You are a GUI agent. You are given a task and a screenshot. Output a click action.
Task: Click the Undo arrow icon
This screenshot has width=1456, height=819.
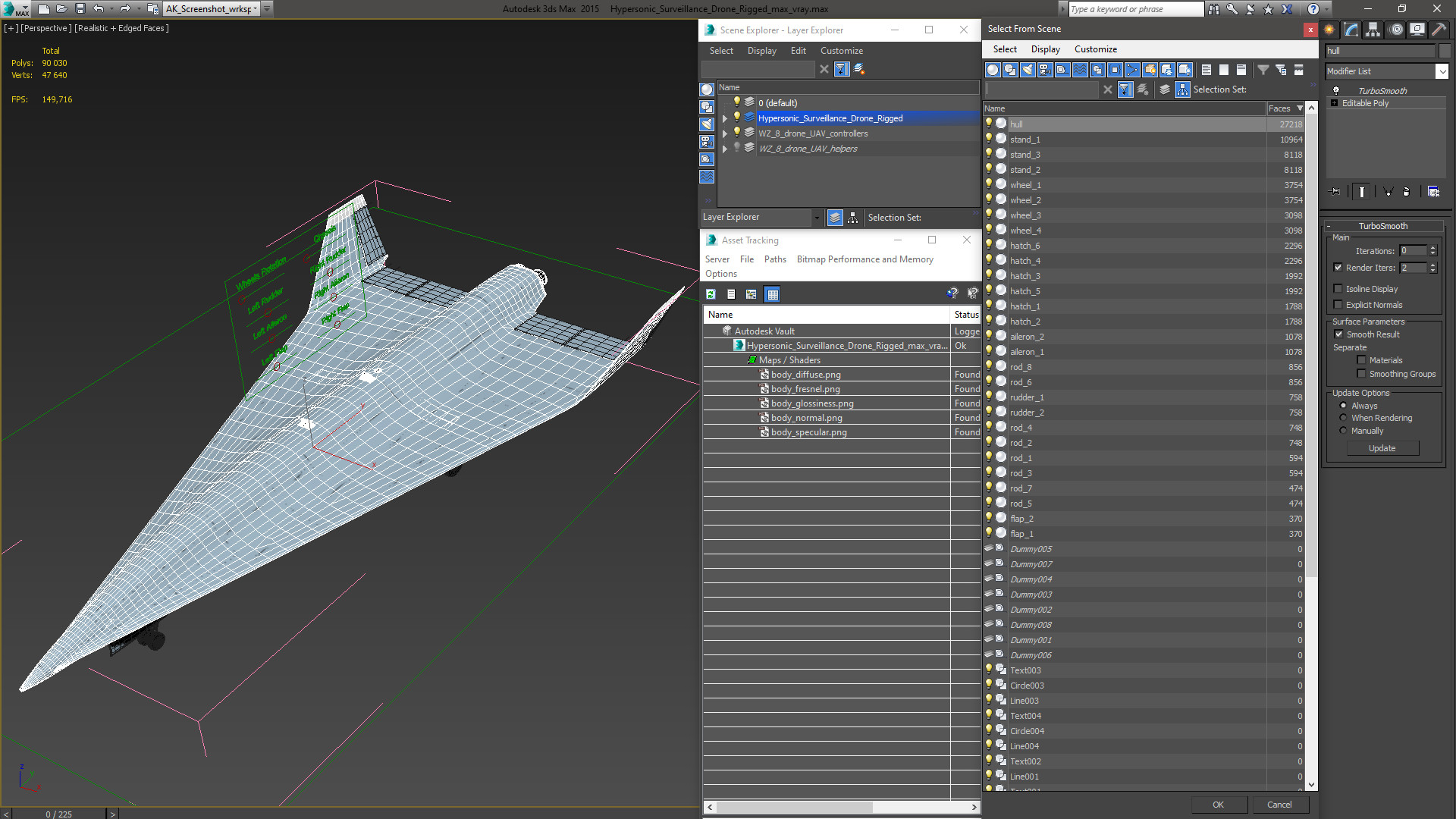98,9
